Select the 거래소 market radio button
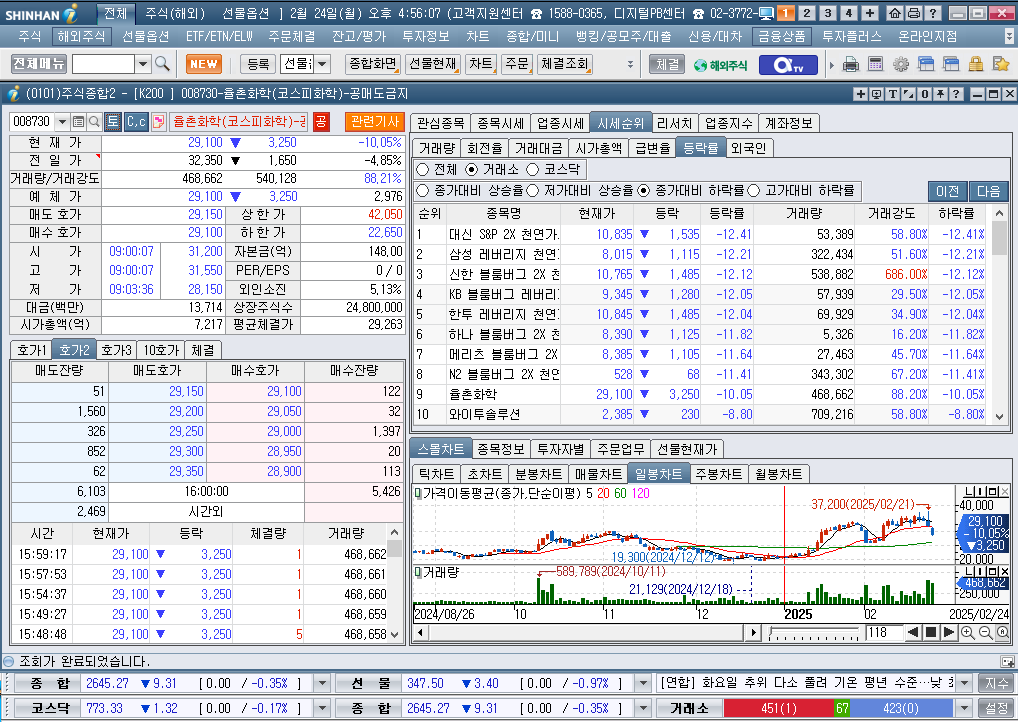Viewport: 1018px width, 722px height. [472, 169]
